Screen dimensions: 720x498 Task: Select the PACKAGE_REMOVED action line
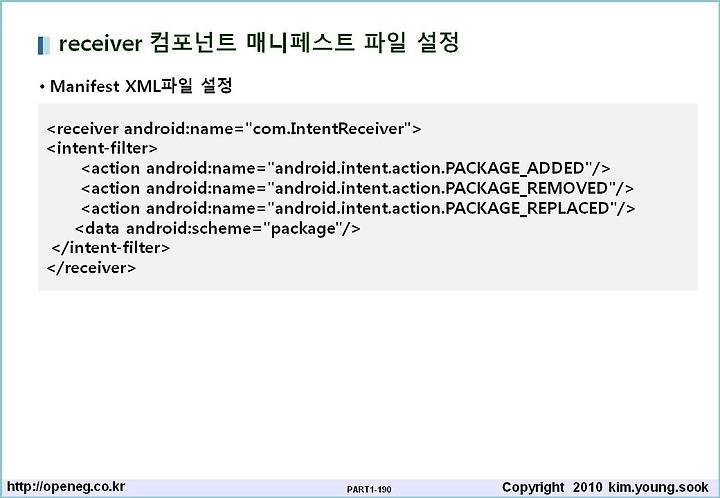pos(357,188)
